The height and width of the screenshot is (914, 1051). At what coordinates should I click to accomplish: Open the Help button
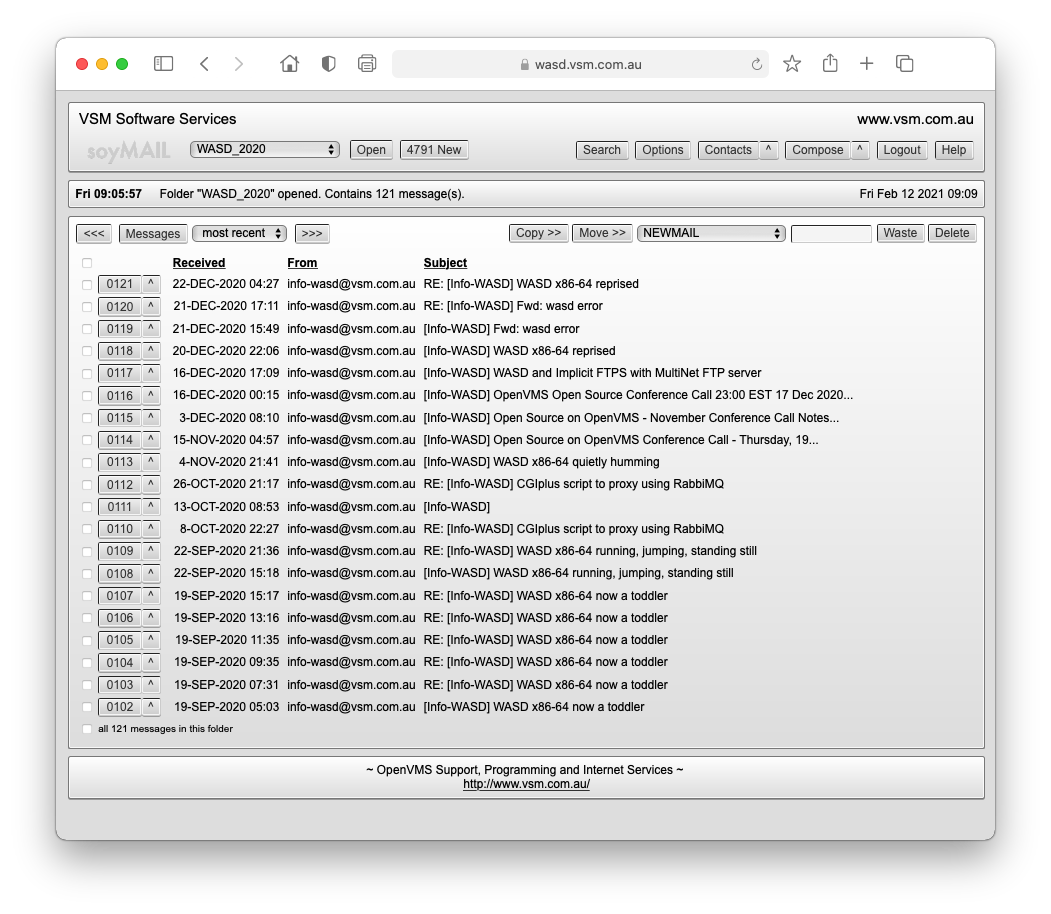coord(954,150)
